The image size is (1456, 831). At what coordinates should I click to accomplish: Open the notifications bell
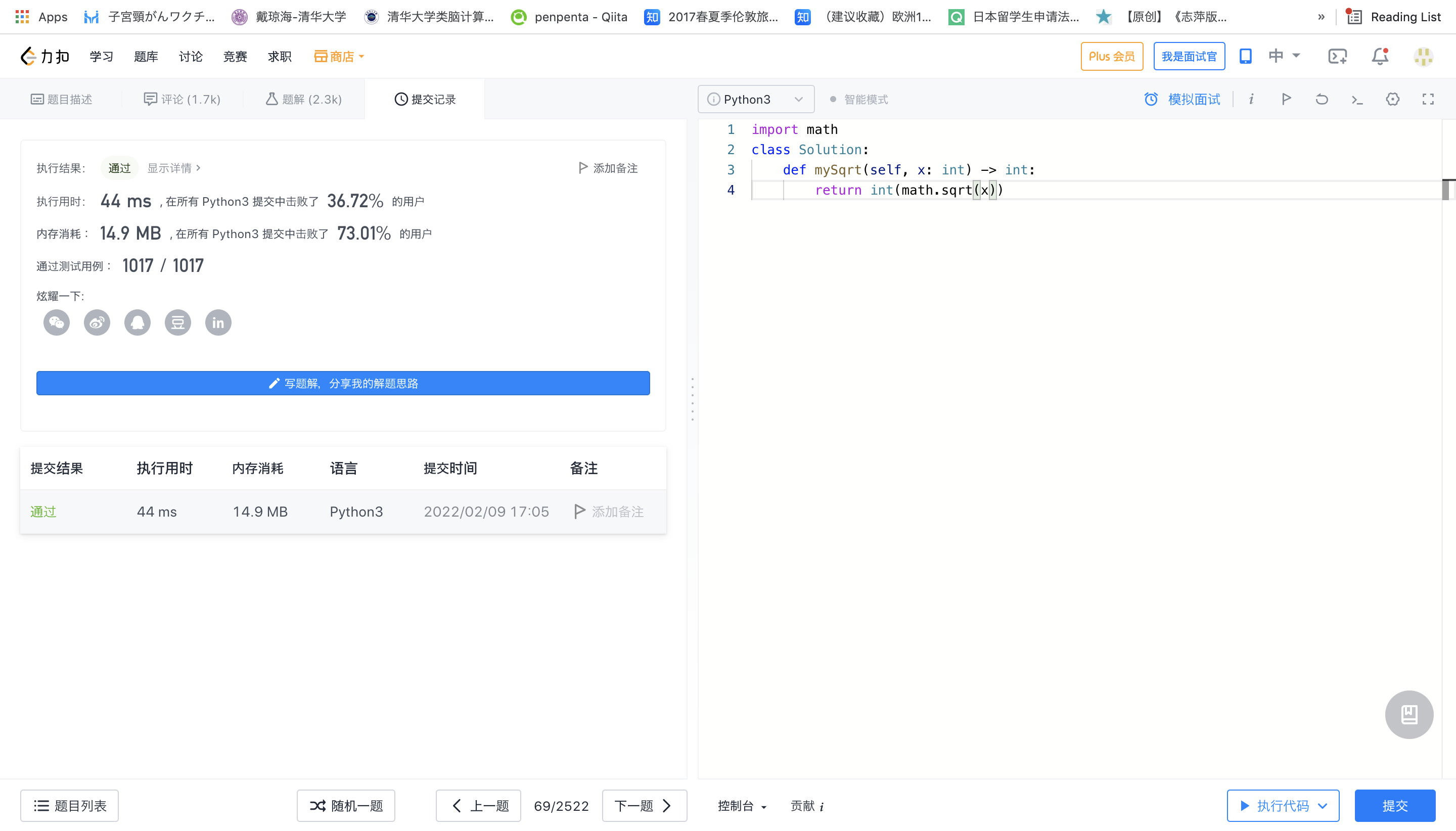pyautogui.click(x=1380, y=56)
